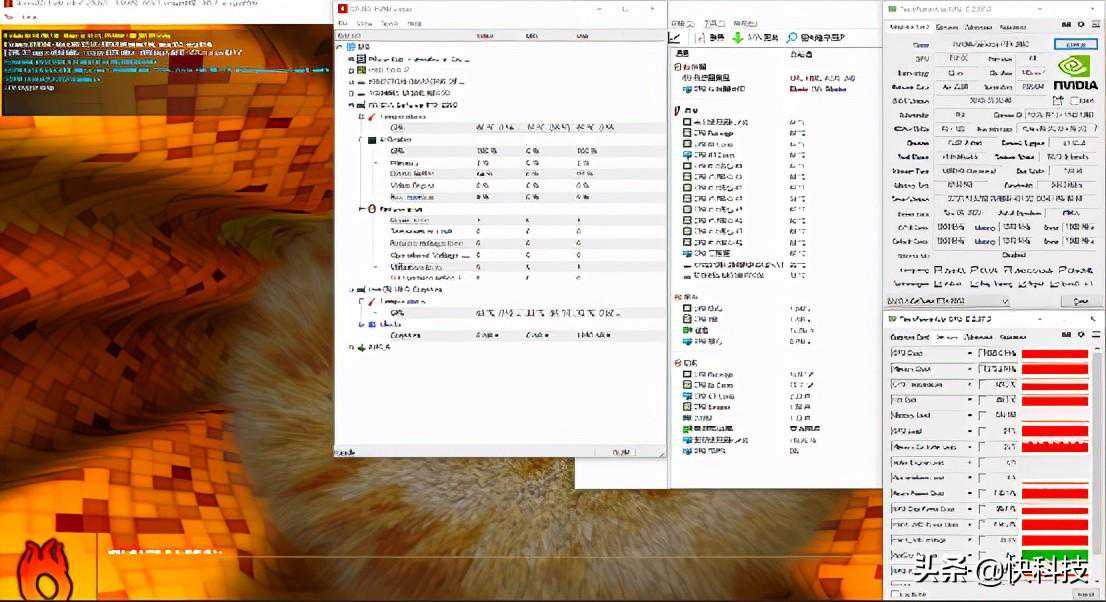Image resolution: width=1106 pixels, height=602 pixels.
Task: Click the Lookup button in GPU-Z
Action: 1075,44
